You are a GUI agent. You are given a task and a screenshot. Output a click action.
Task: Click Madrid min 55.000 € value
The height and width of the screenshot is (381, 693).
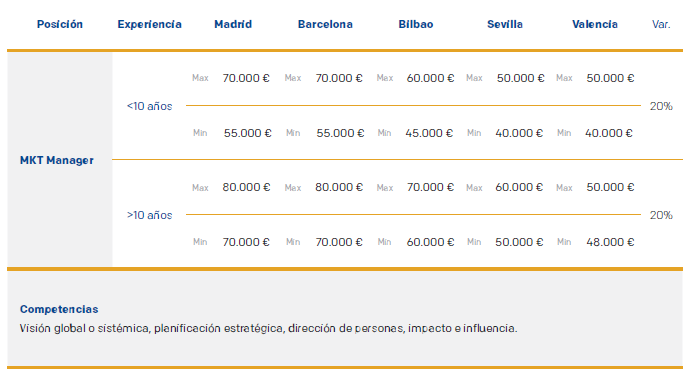coord(248,133)
